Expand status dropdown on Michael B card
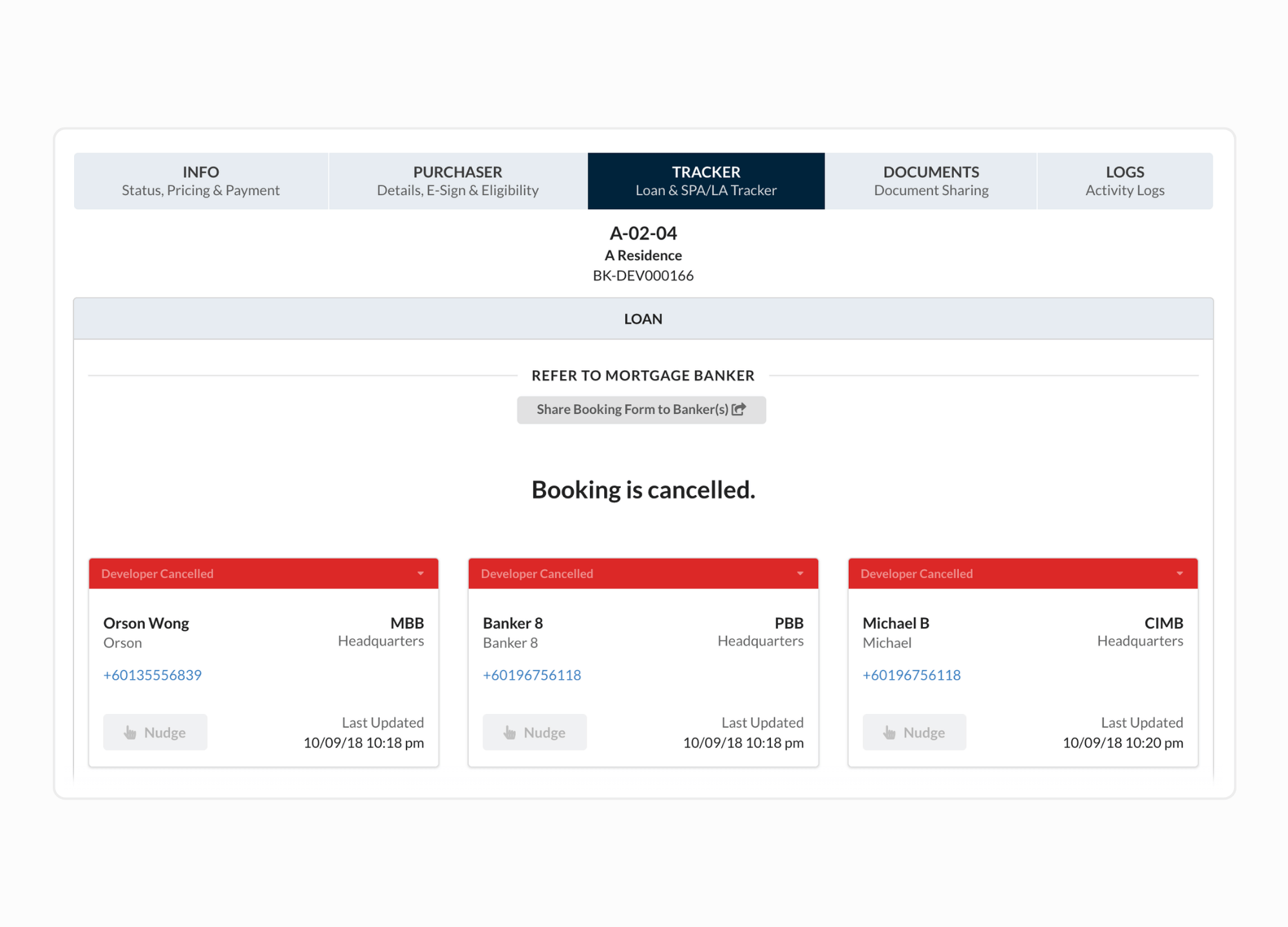 click(1180, 573)
